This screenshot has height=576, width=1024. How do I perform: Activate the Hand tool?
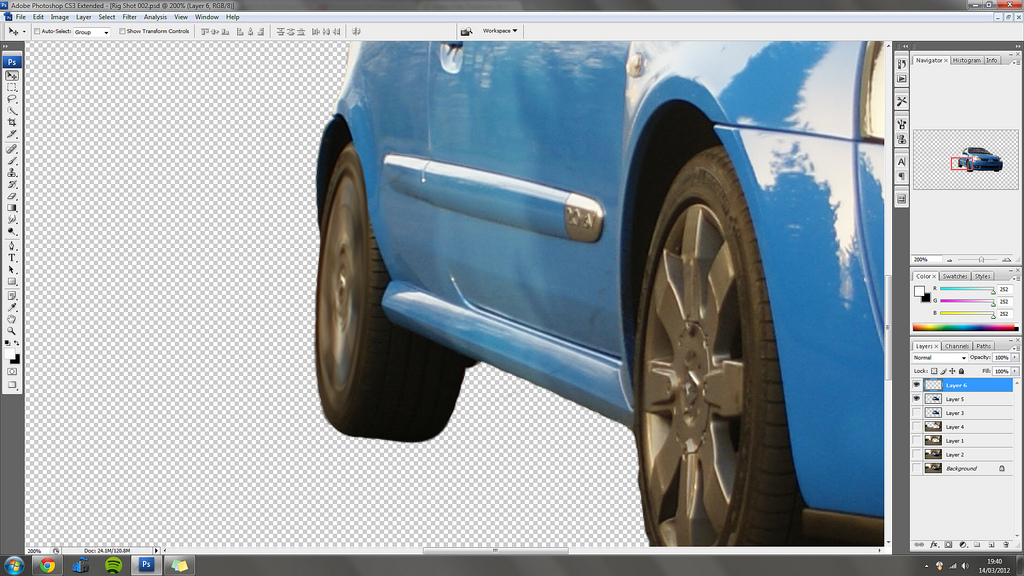click(x=12, y=319)
